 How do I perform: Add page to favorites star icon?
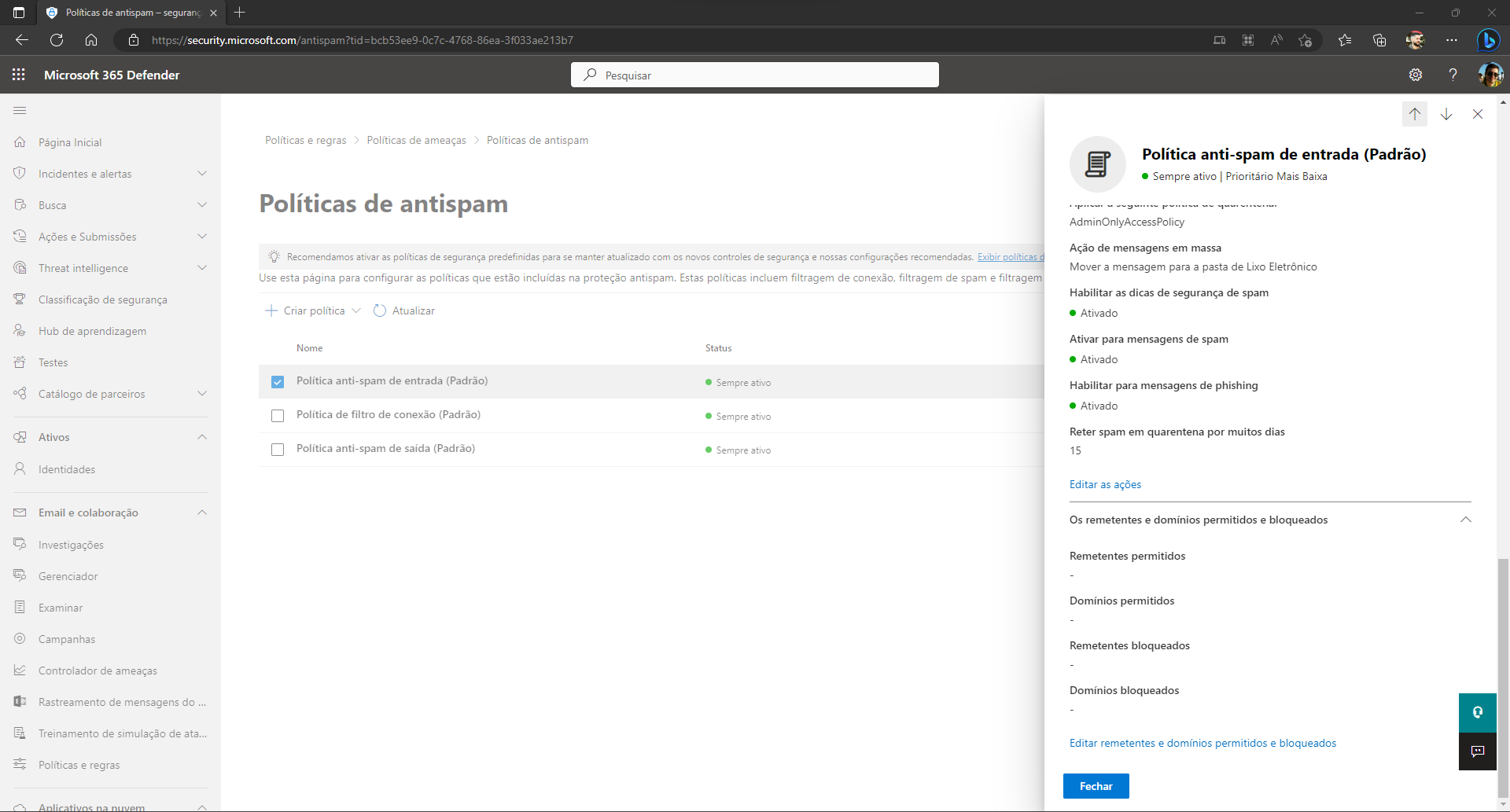tap(1306, 40)
